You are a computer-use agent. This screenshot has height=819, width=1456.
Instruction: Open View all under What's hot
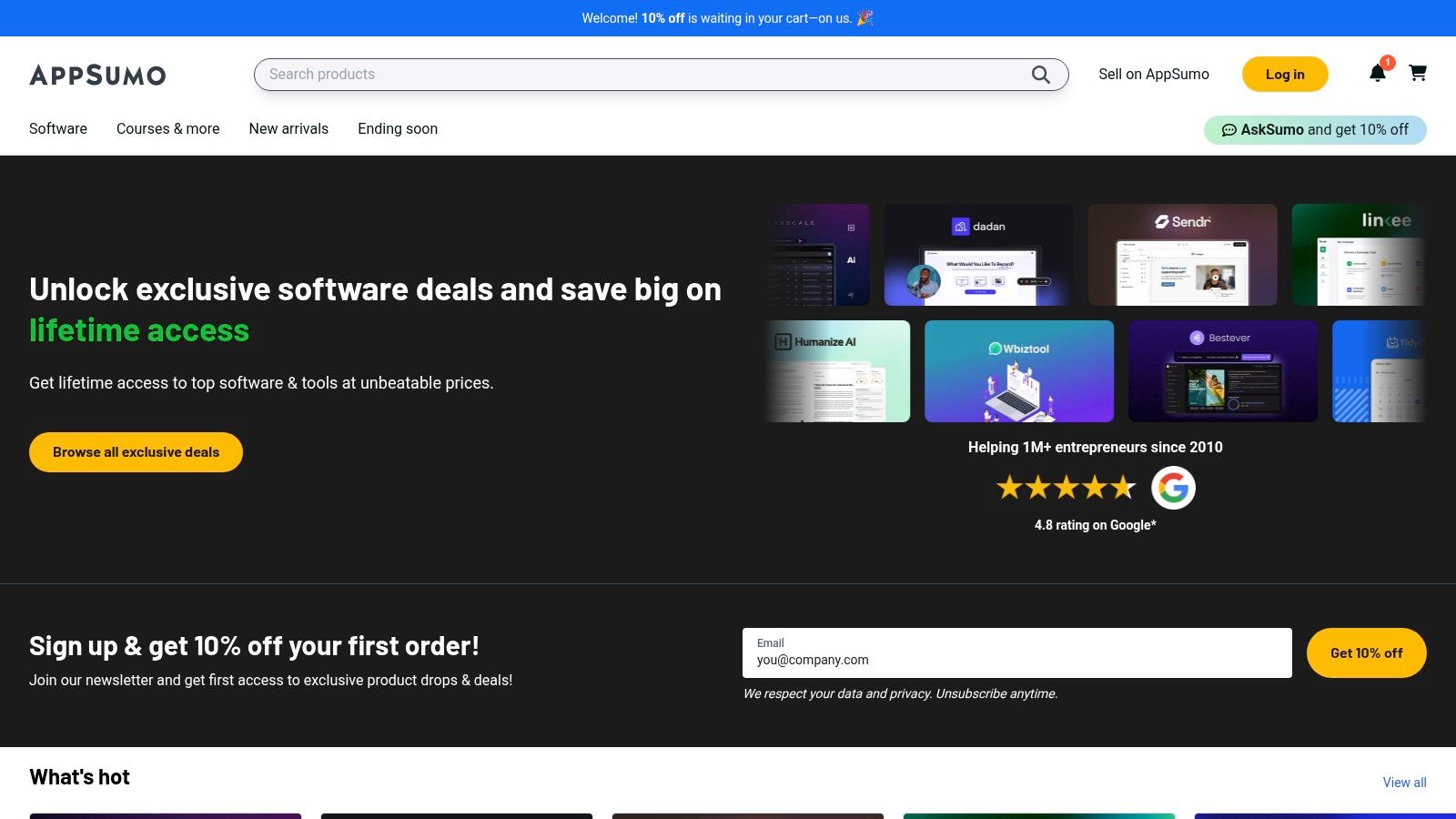(1404, 783)
